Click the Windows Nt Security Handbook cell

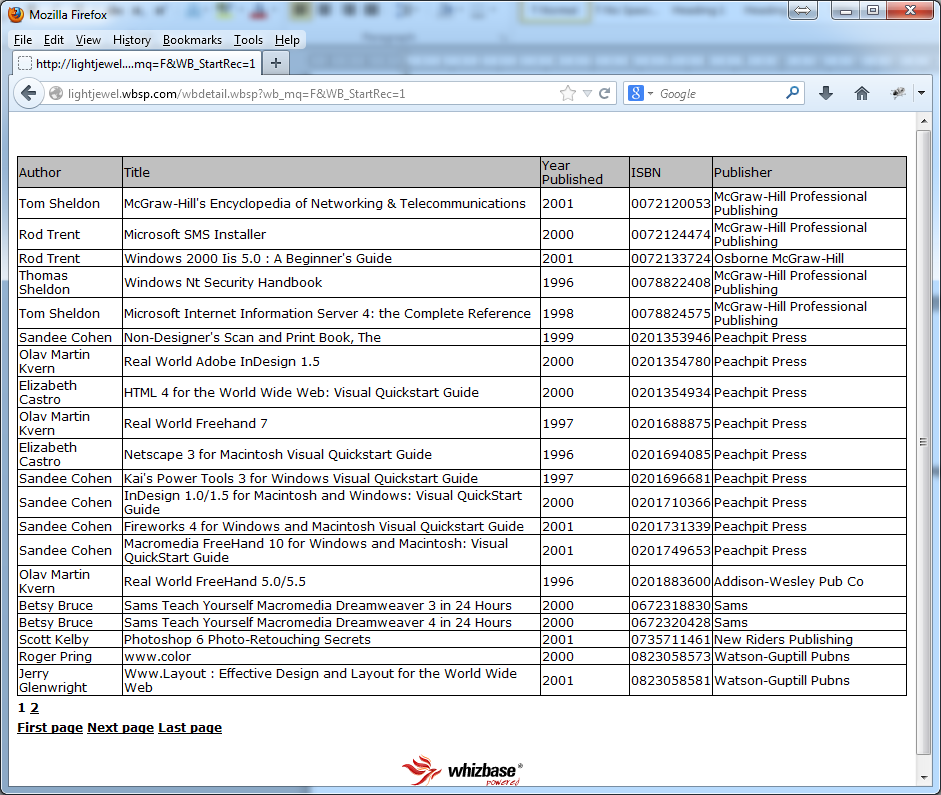331,282
